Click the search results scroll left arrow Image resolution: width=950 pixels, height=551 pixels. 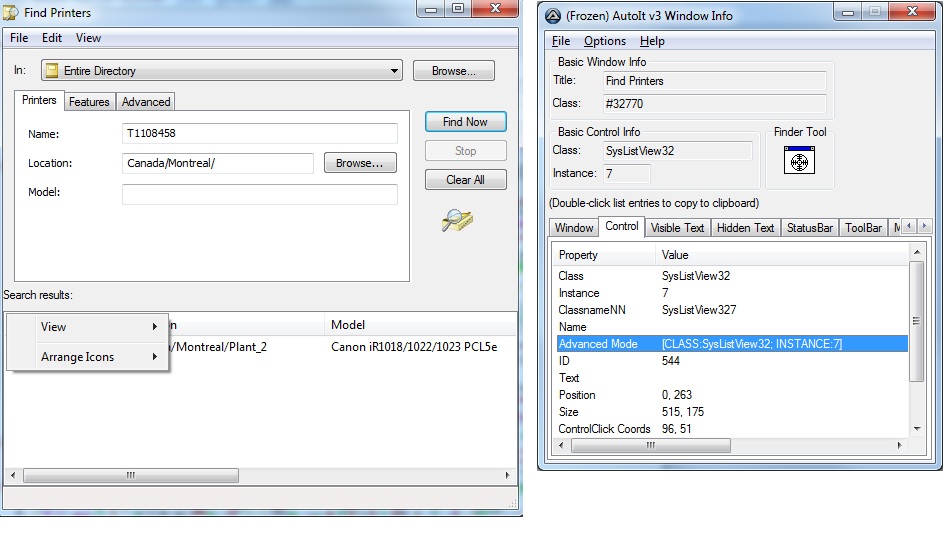tap(13, 475)
